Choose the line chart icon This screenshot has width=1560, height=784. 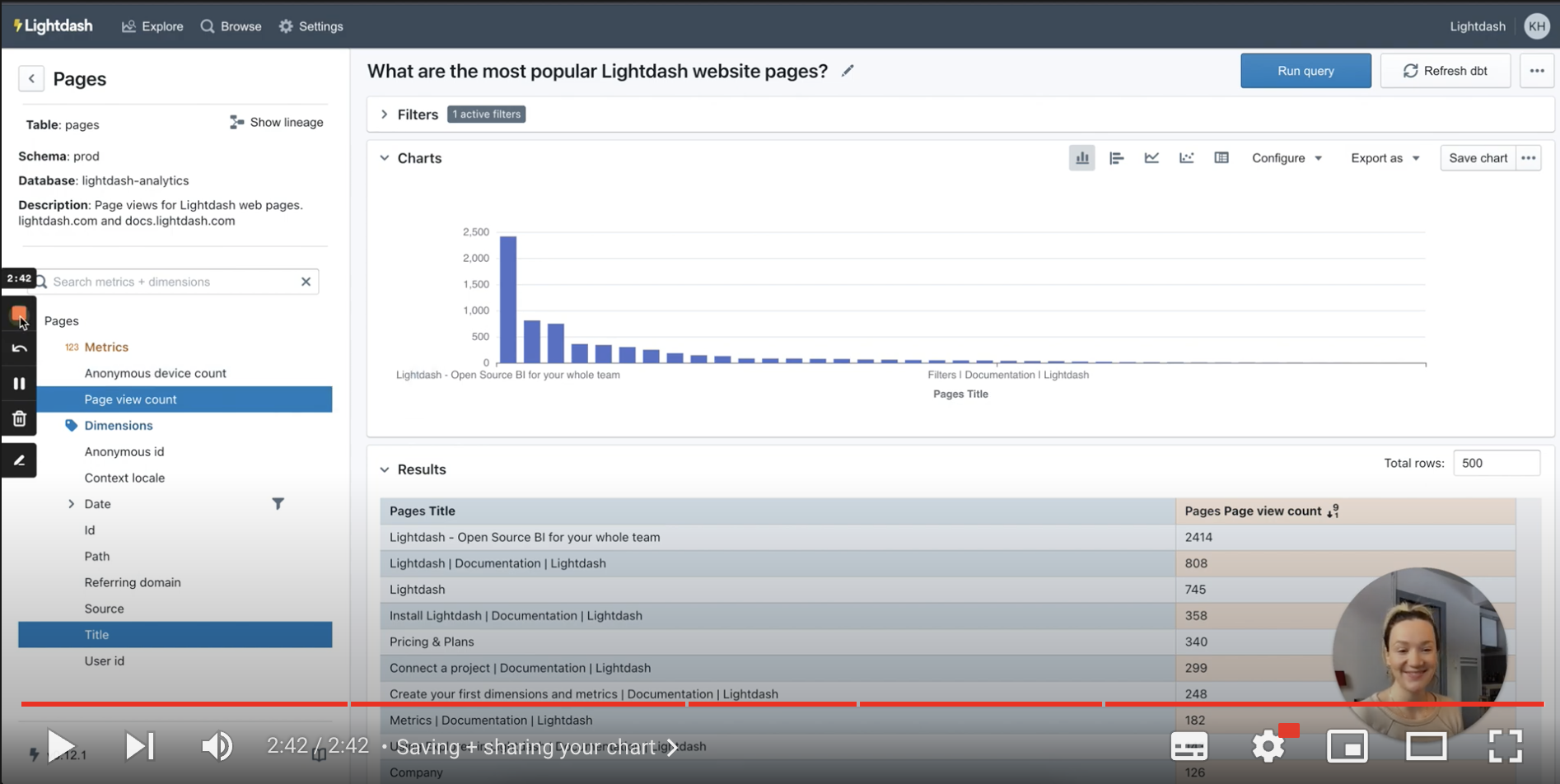[1151, 158]
